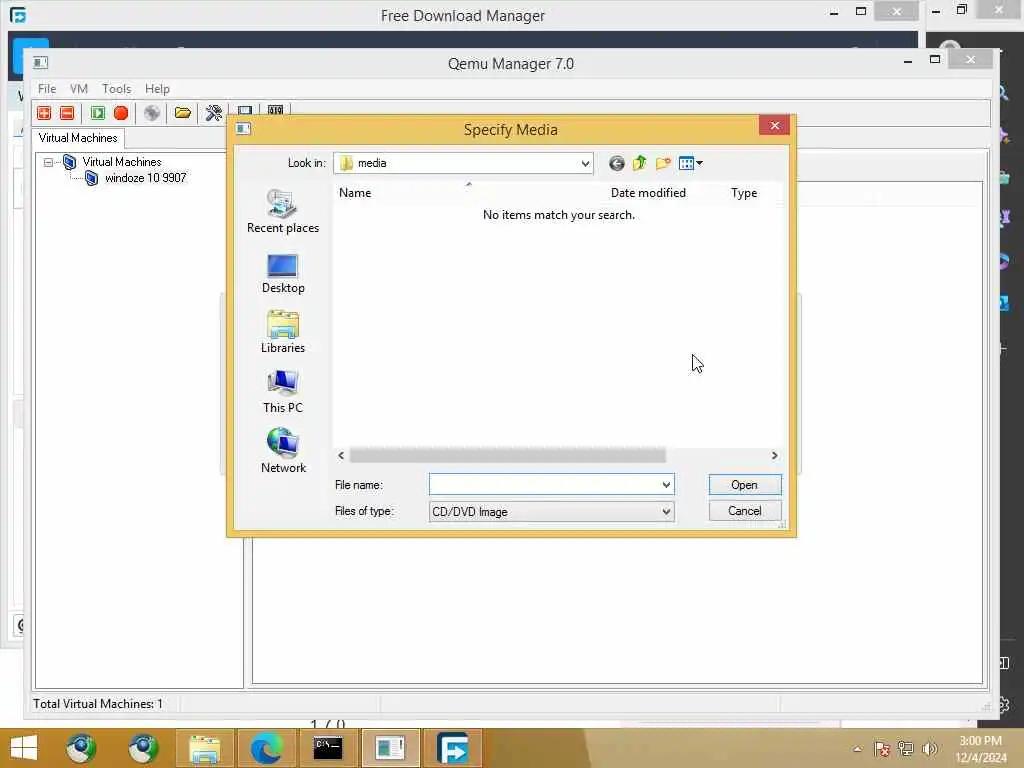Click the green start VM icon
The height and width of the screenshot is (768, 1024).
tap(98, 113)
